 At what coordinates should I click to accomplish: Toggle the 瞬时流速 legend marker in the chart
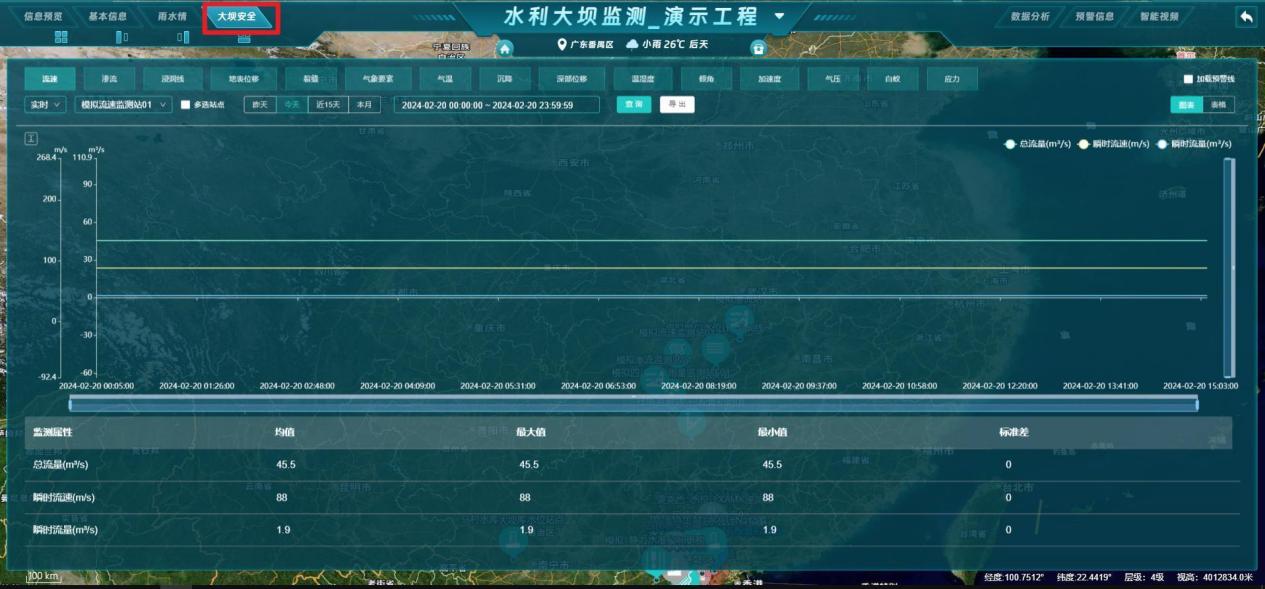tap(1083, 144)
